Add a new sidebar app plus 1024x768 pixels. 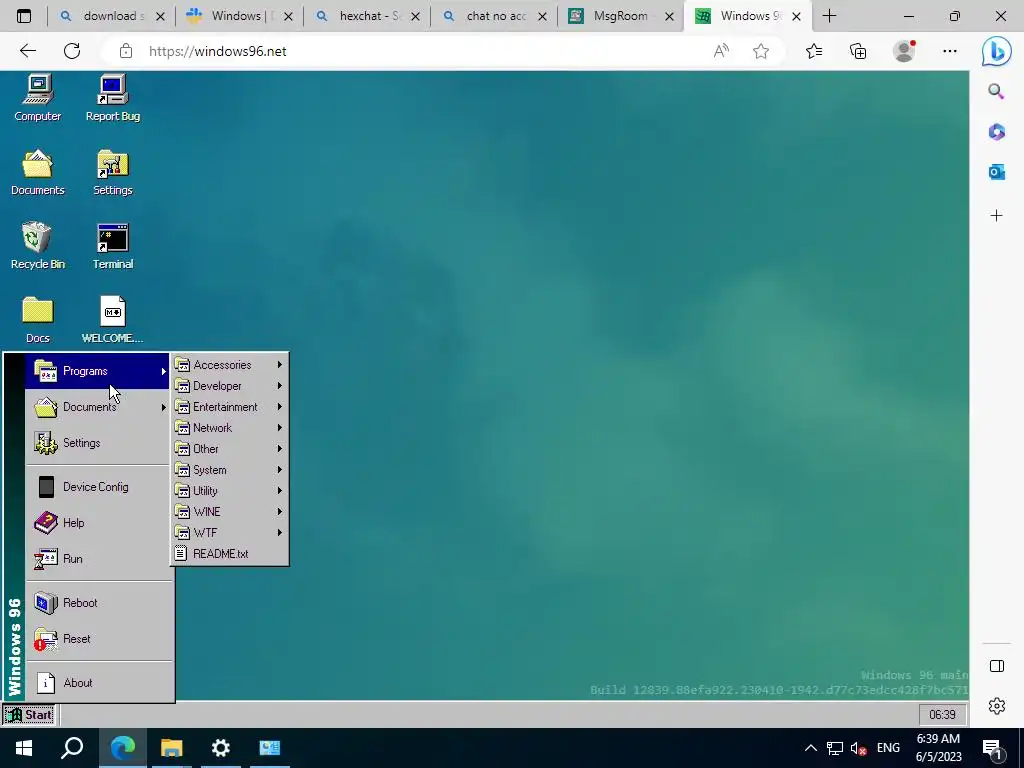996,216
